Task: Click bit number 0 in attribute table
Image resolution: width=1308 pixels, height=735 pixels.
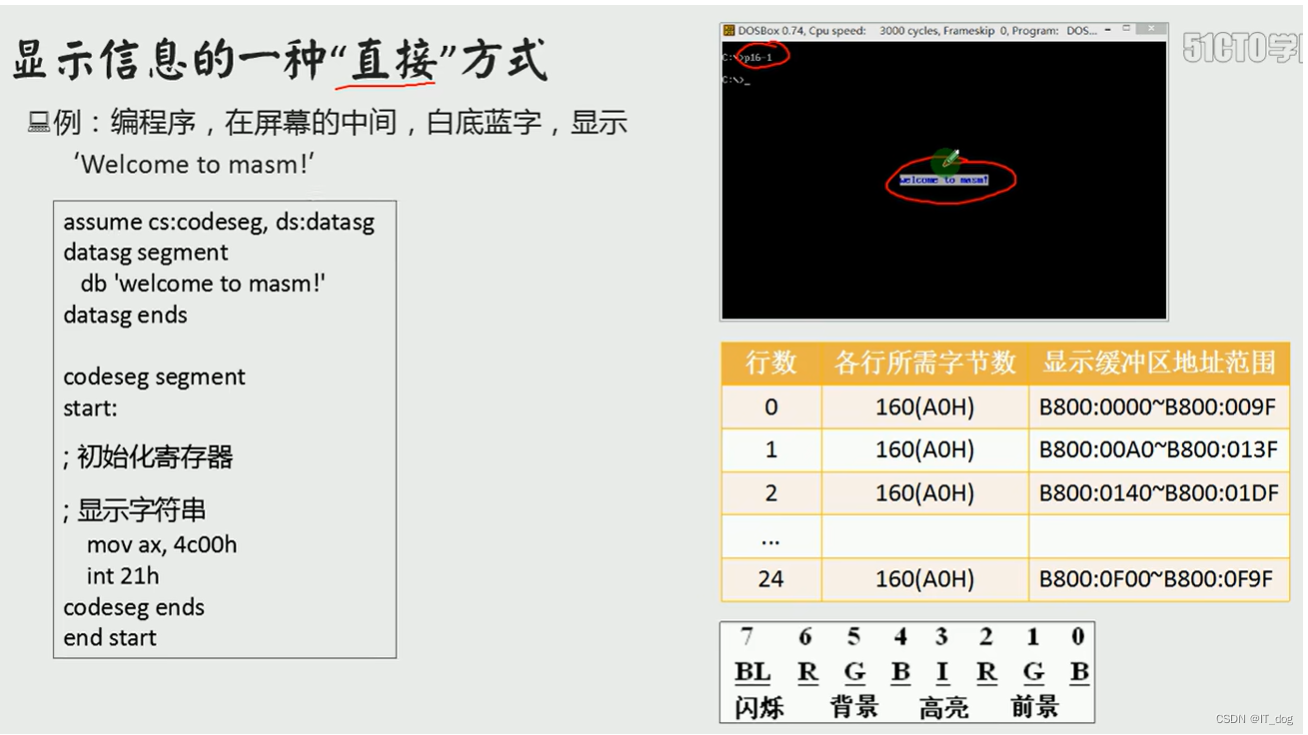Action: pyautogui.click(x=1077, y=637)
